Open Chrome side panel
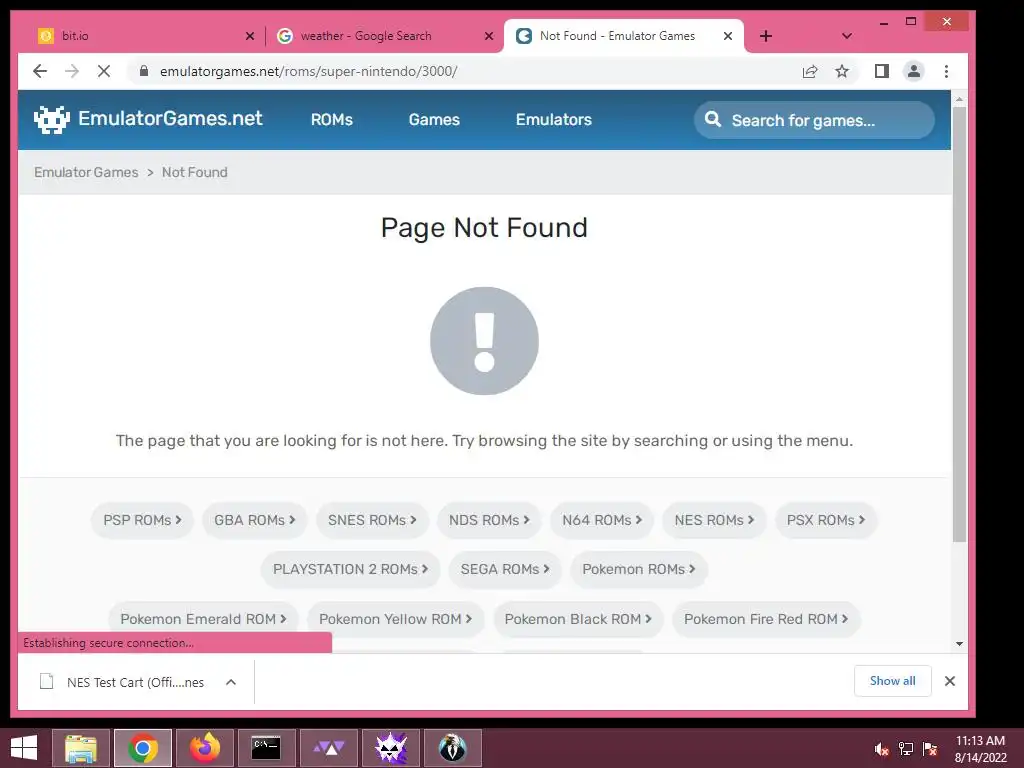This screenshot has height=768, width=1024. tap(882, 71)
